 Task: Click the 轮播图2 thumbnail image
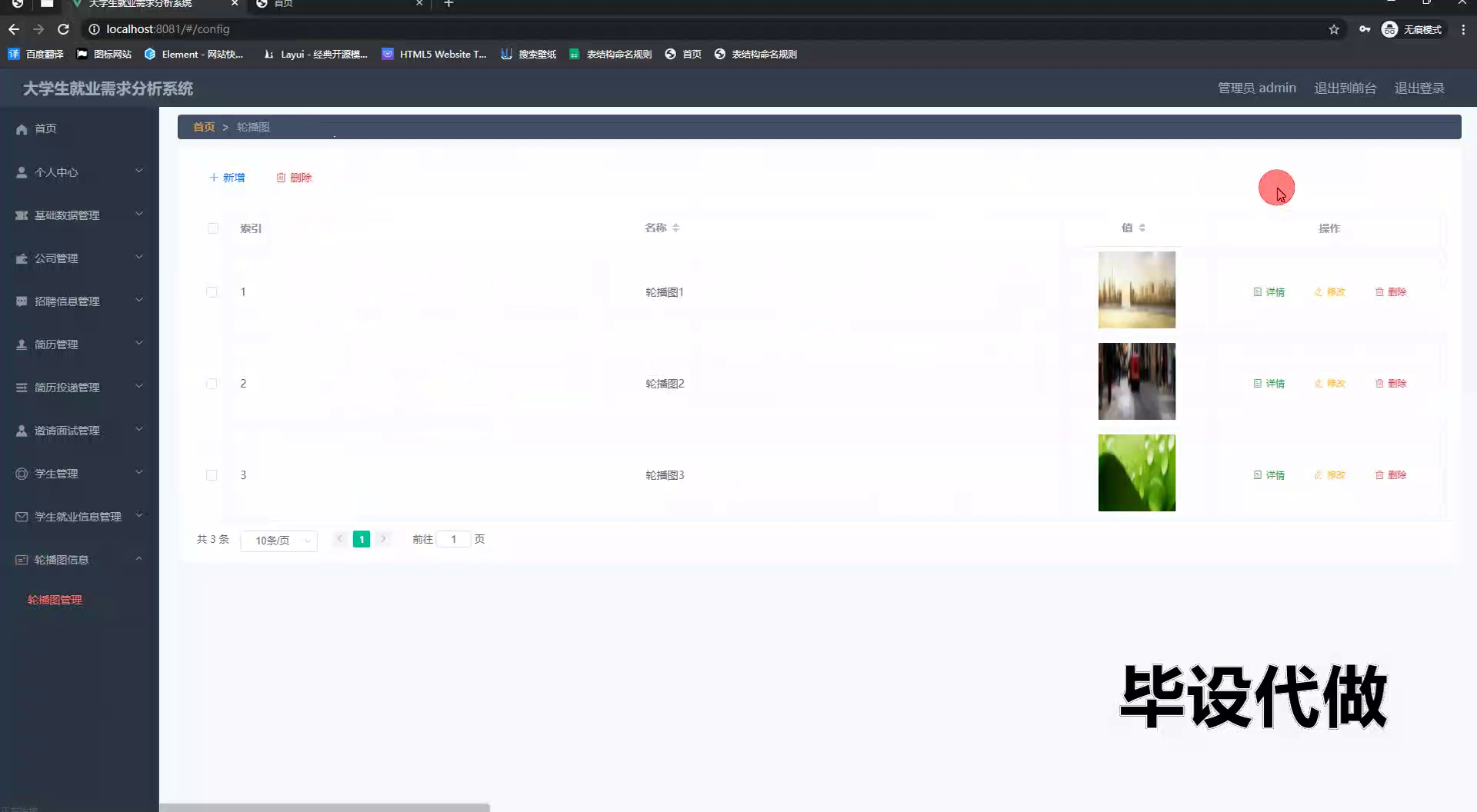1137,381
